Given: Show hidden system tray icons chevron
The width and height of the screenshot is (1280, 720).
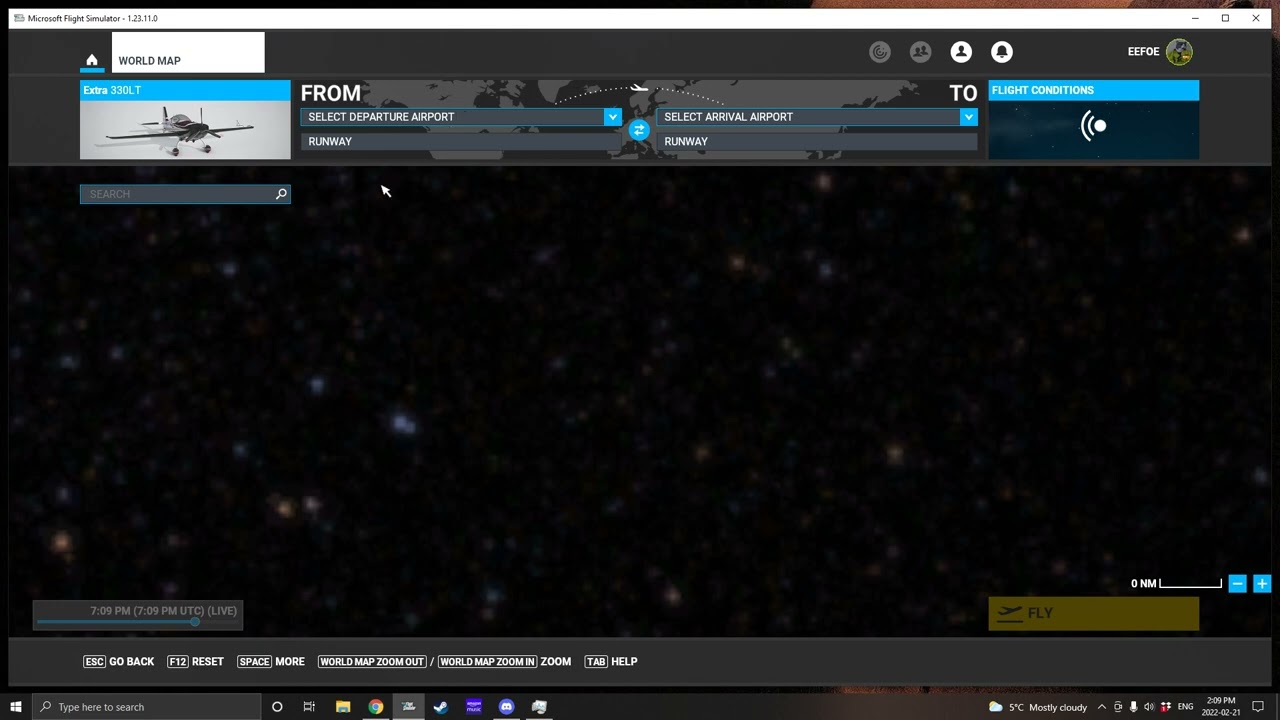Looking at the screenshot, I should coord(1102,707).
